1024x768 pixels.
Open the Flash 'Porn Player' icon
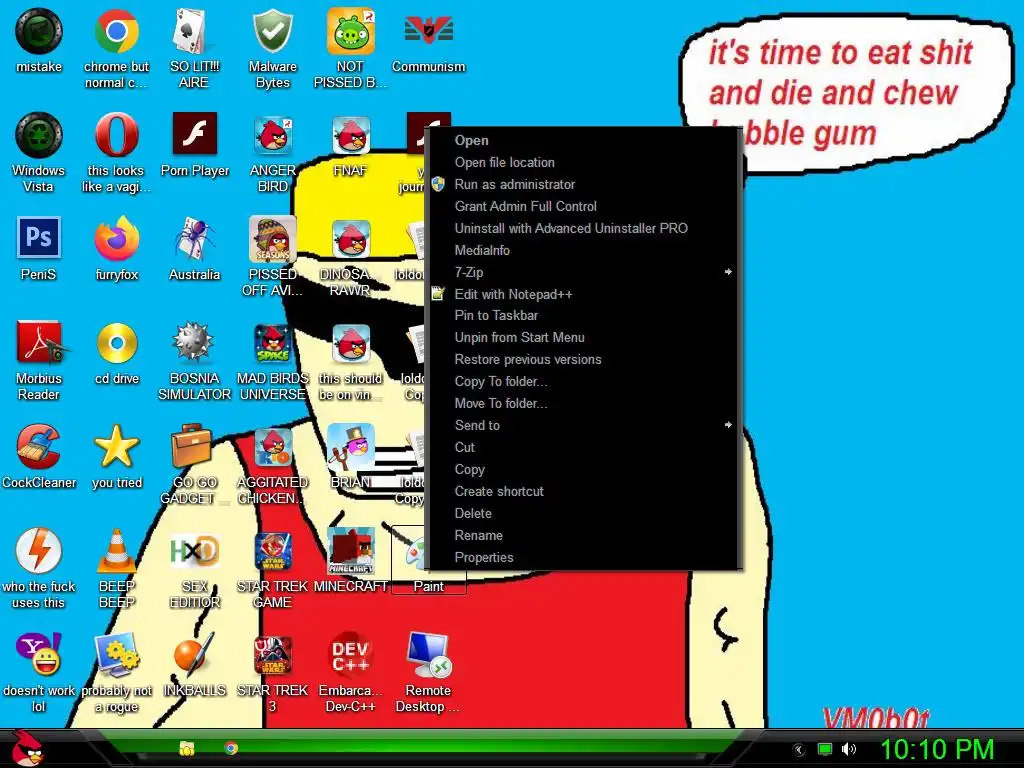point(195,144)
